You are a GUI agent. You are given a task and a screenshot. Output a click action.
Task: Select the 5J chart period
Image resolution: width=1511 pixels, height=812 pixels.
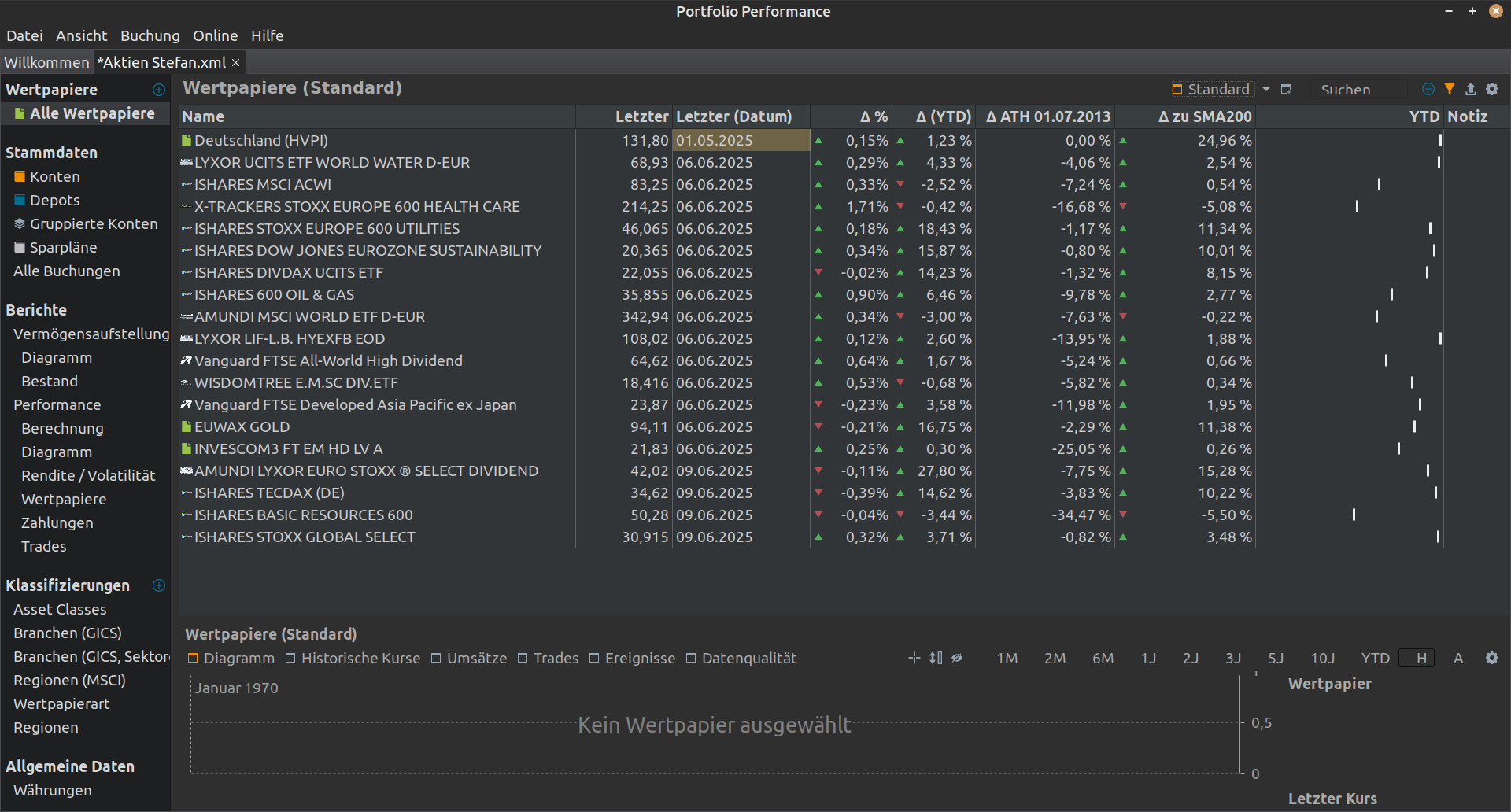pos(1276,658)
